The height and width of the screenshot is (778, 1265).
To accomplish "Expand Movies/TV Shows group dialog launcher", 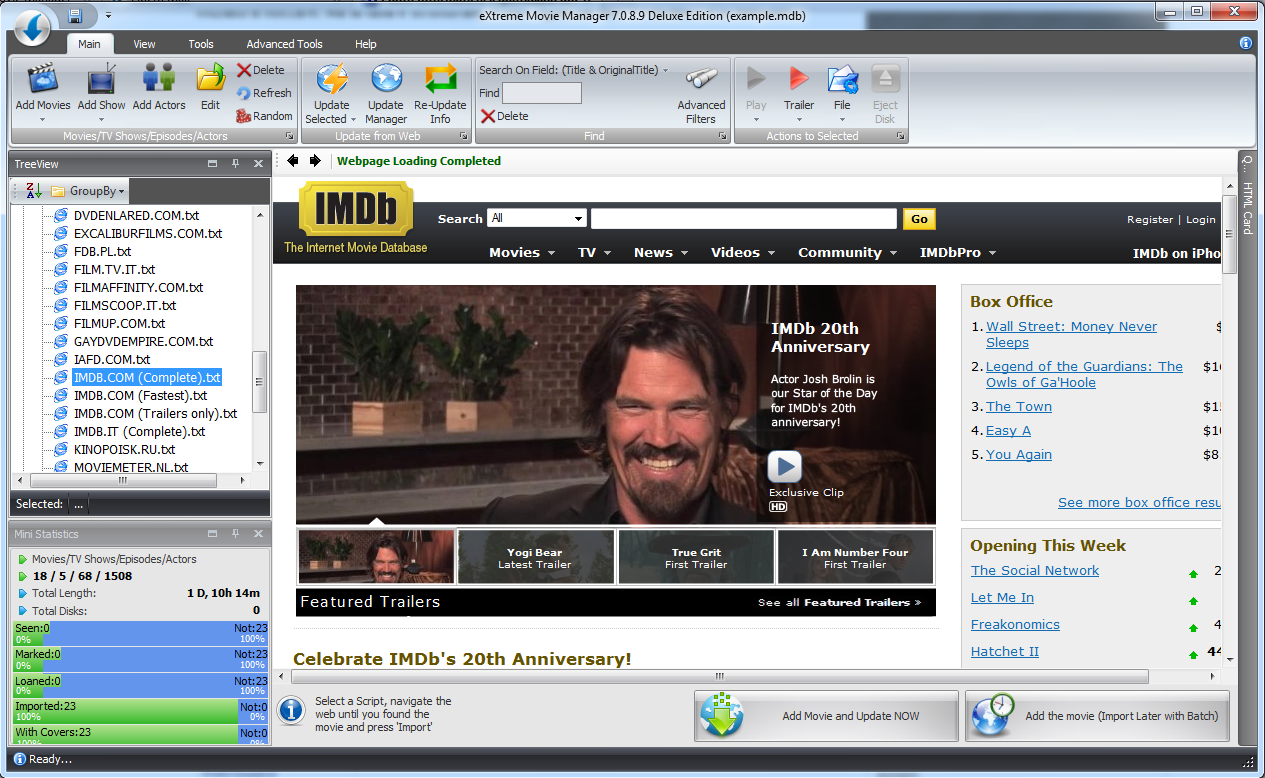I will coord(289,136).
